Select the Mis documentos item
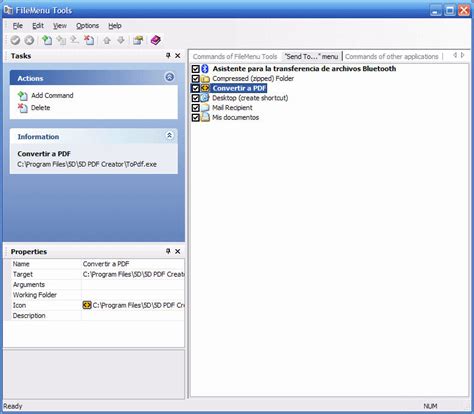This screenshot has height=414, width=474. (235, 117)
